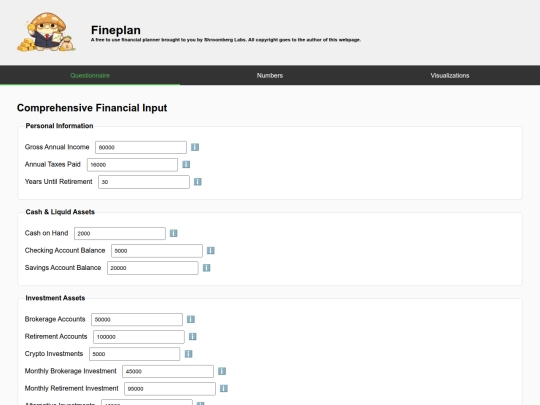Screen dimensions: 540x405
Task: Click the Gross Annual Income label
Action: pyautogui.click(x=57, y=147)
